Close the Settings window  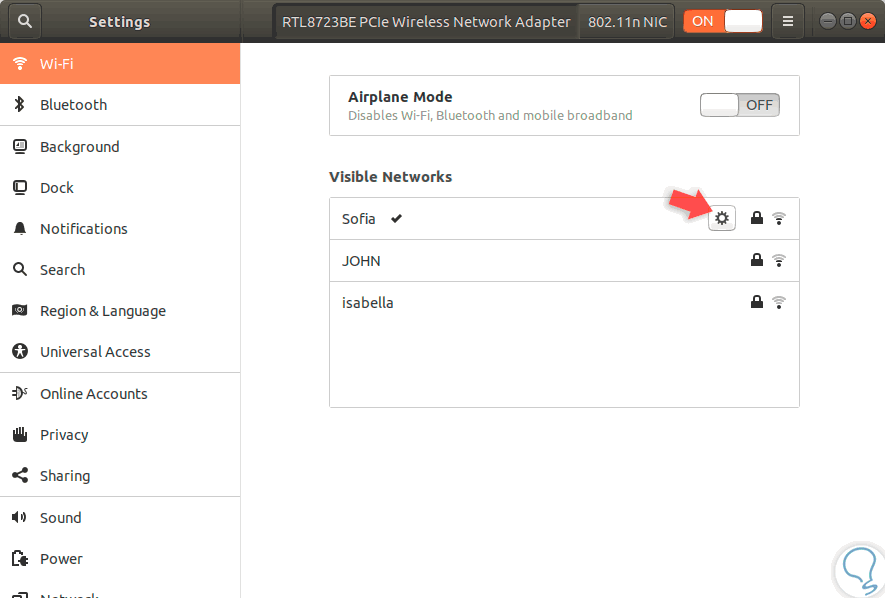click(x=868, y=21)
